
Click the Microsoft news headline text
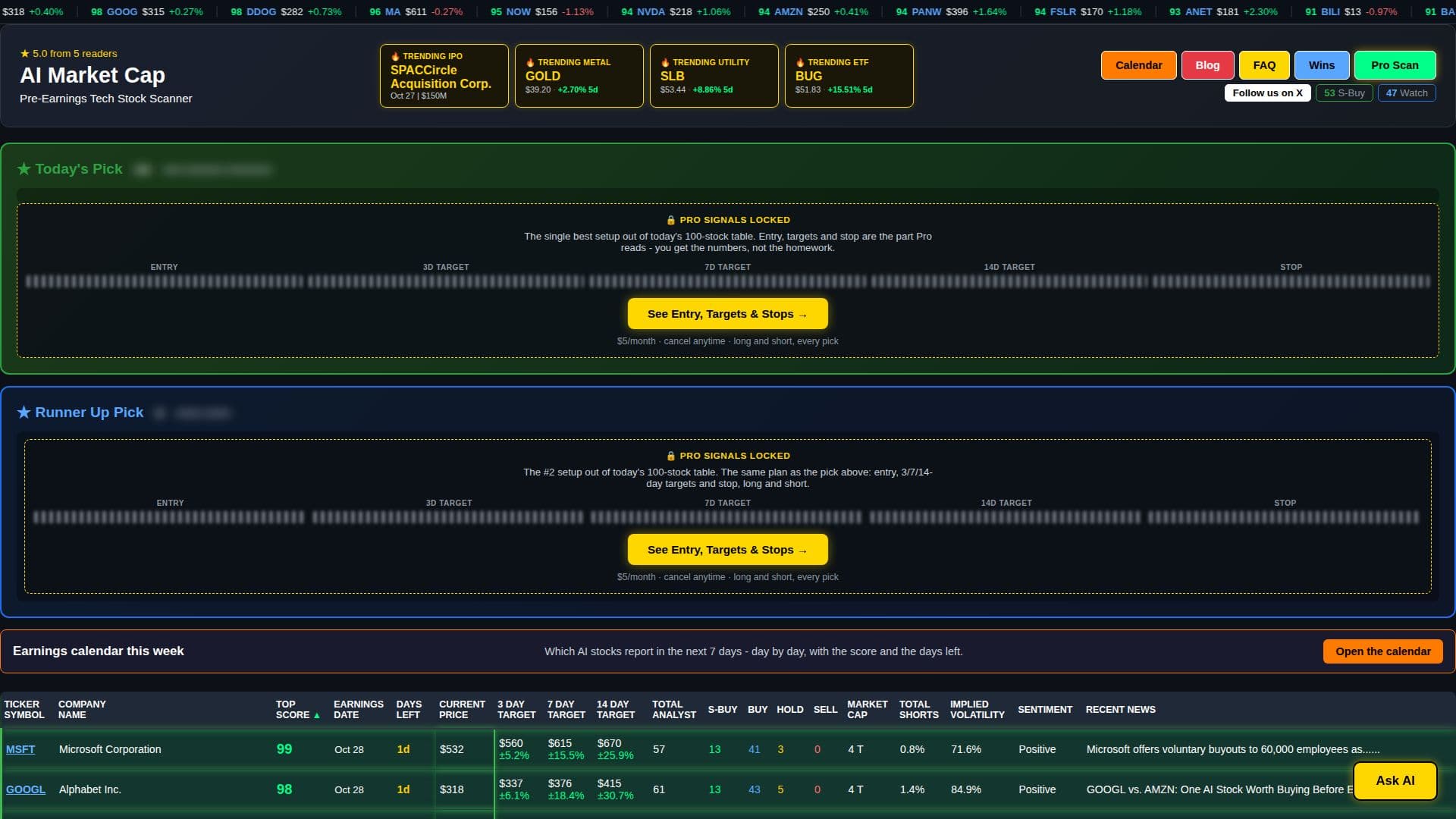(x=1232, y=749)
